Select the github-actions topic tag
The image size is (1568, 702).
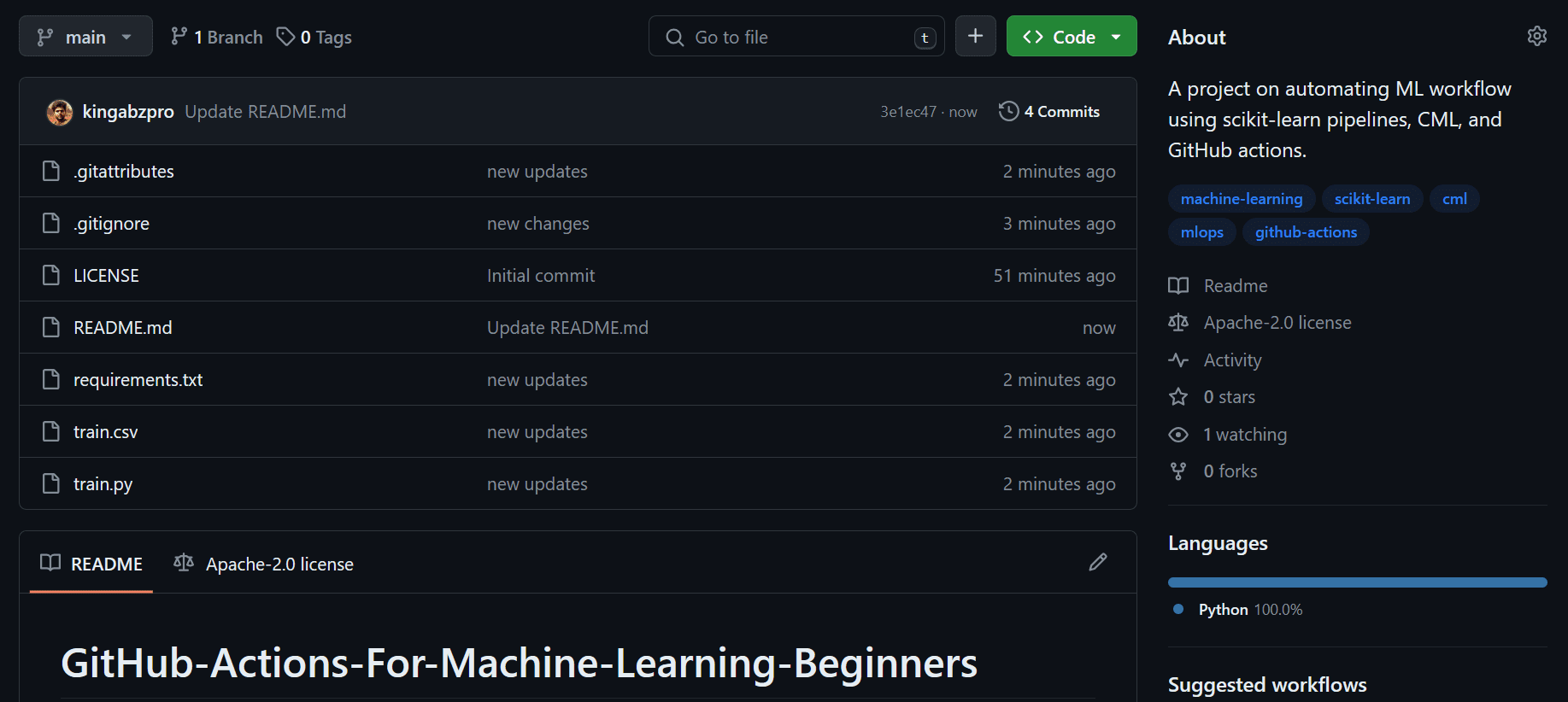tap(1306, 232)
